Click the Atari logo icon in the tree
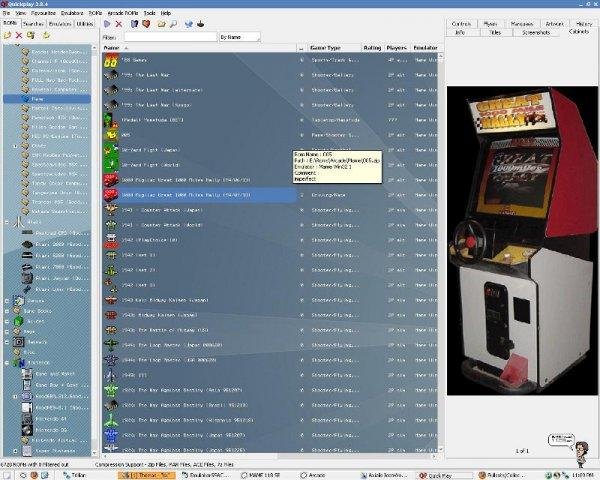Image resolution: width=600 pixels, height=480 pixels. pos(18,222)
